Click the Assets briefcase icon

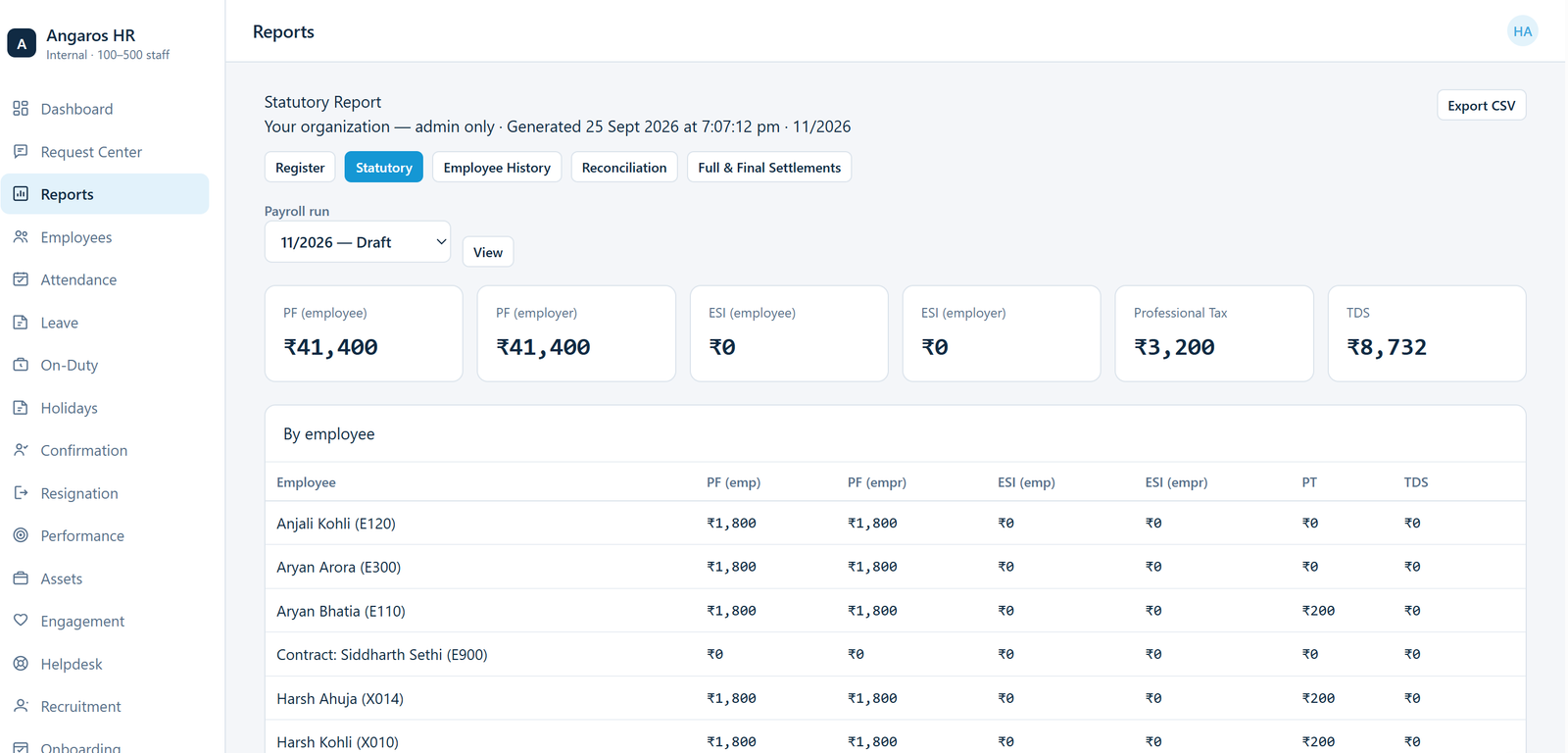click(21, 578)
